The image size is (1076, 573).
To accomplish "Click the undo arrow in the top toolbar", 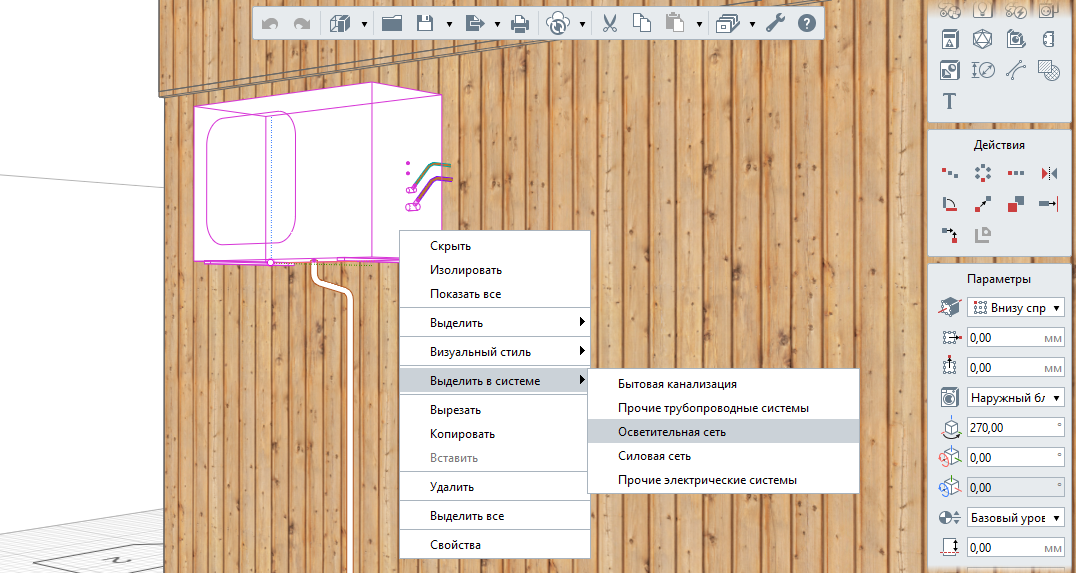I will (x=270, y=24).
